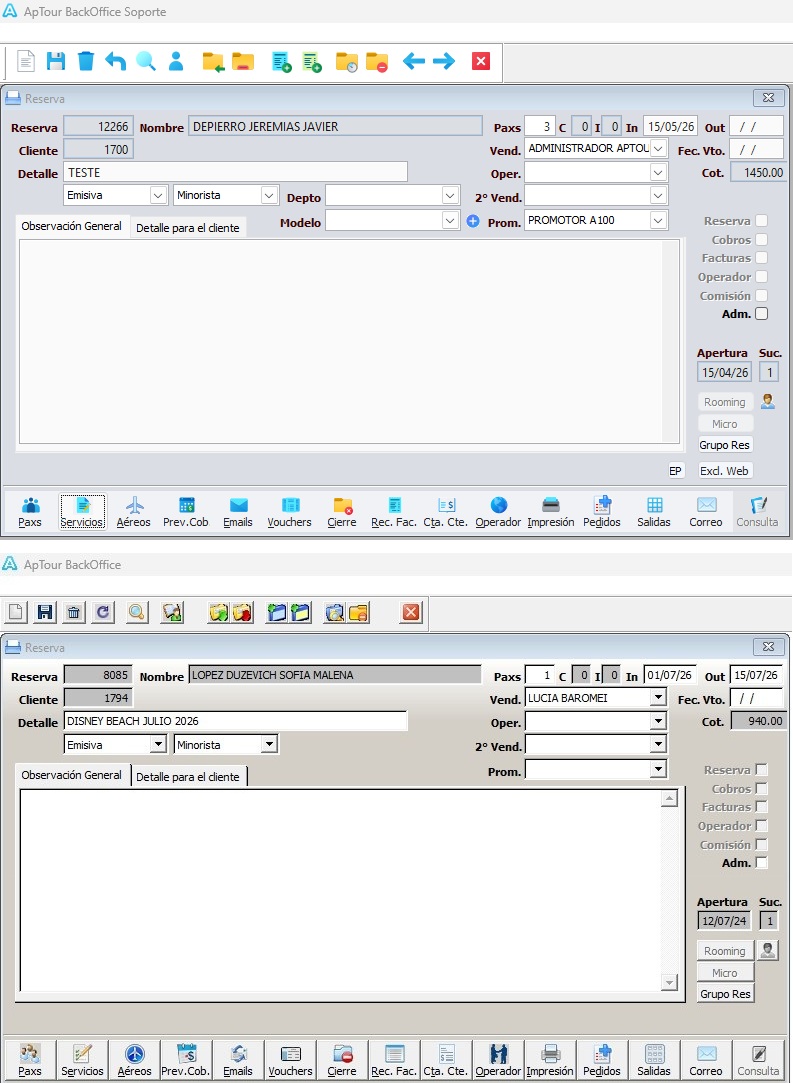Select Observación General tab in reservation 12266
This screenshot has width=793, height=1083.
click(x=72, y=226)
